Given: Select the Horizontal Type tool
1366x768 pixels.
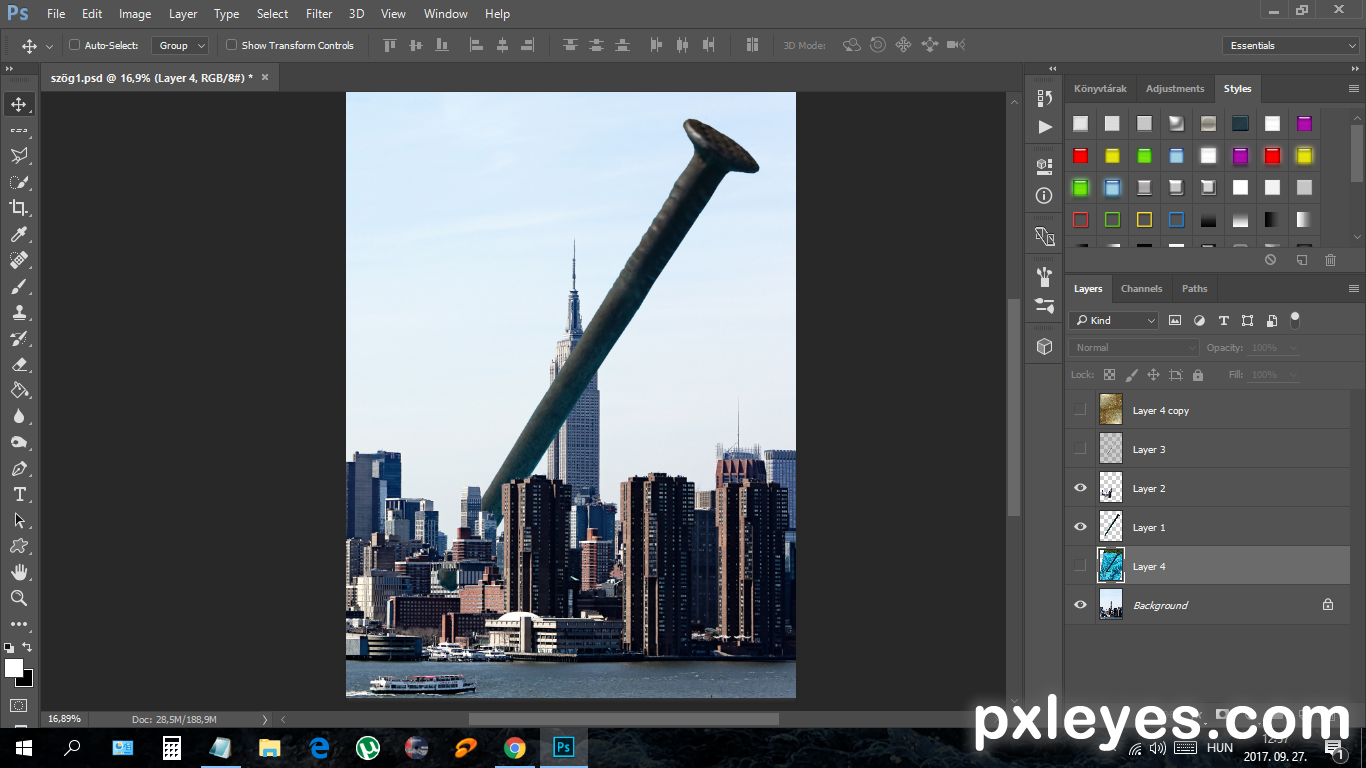Looking at the screenshot, I should click(18, 494).
